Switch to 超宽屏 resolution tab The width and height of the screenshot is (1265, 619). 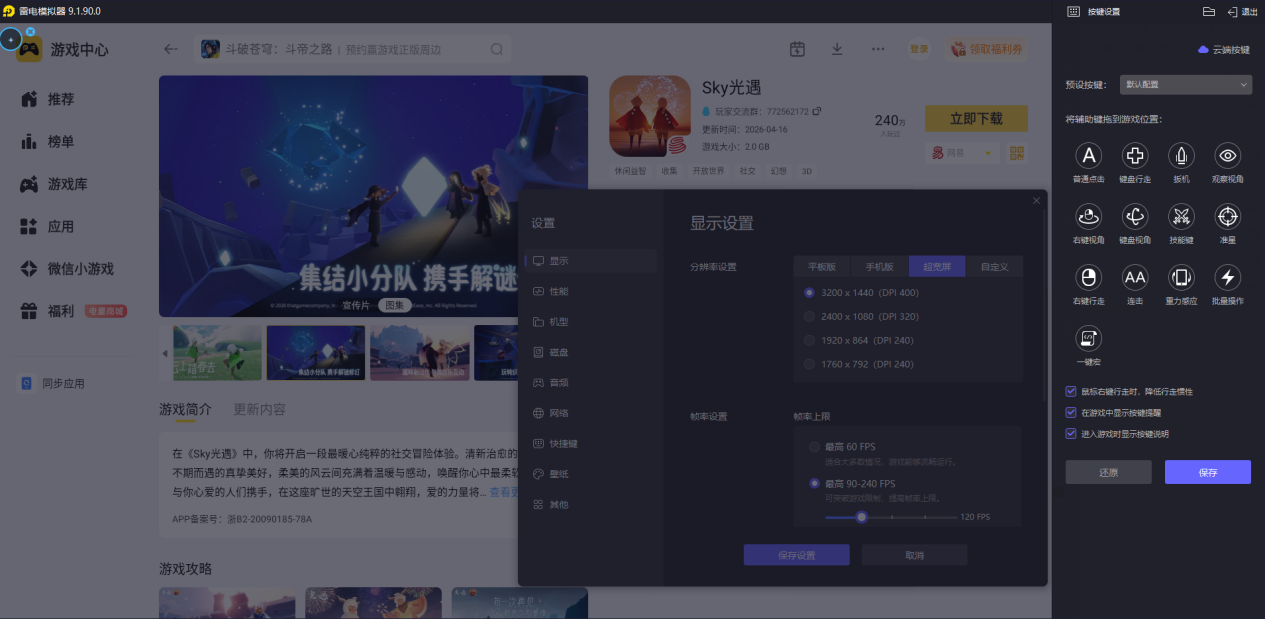[x=937, y=267]
